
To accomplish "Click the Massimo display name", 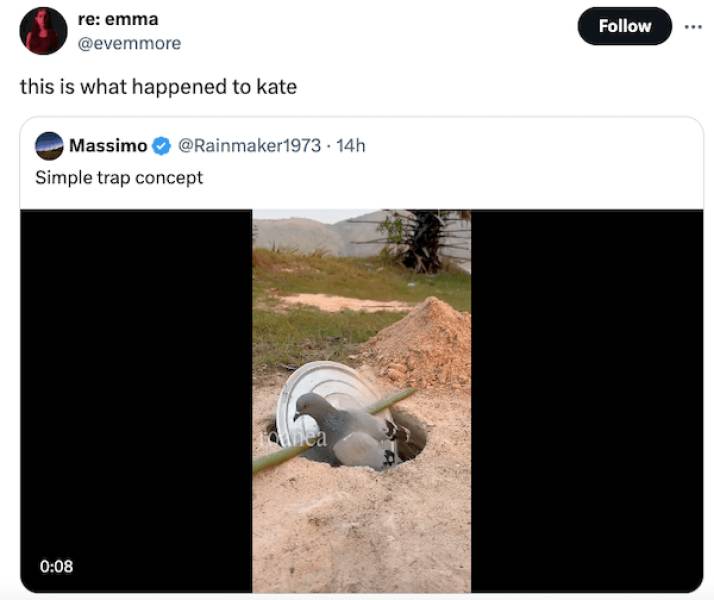I will (x=108, y=146).
